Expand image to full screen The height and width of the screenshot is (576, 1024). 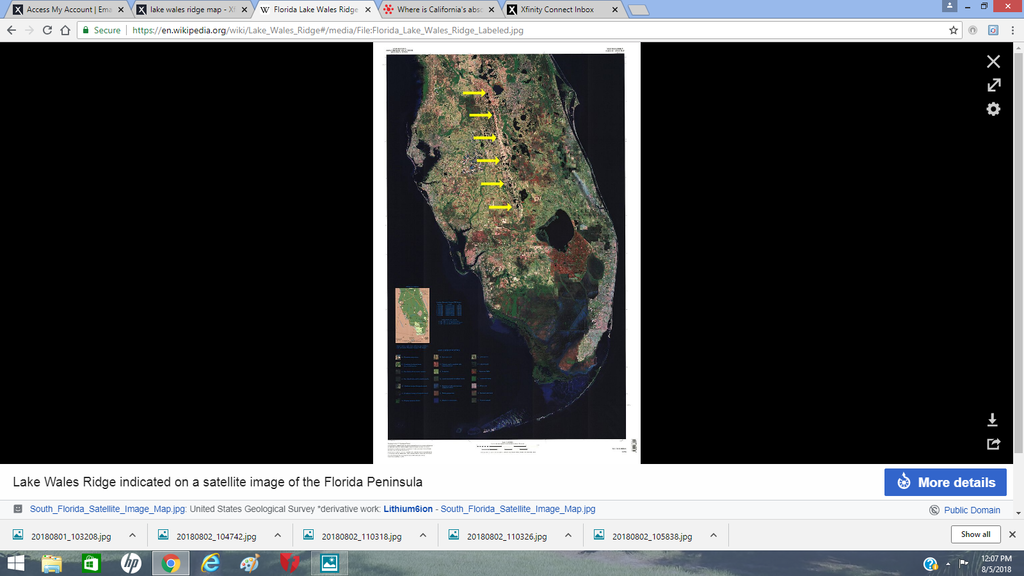click(x=993, y=85)
